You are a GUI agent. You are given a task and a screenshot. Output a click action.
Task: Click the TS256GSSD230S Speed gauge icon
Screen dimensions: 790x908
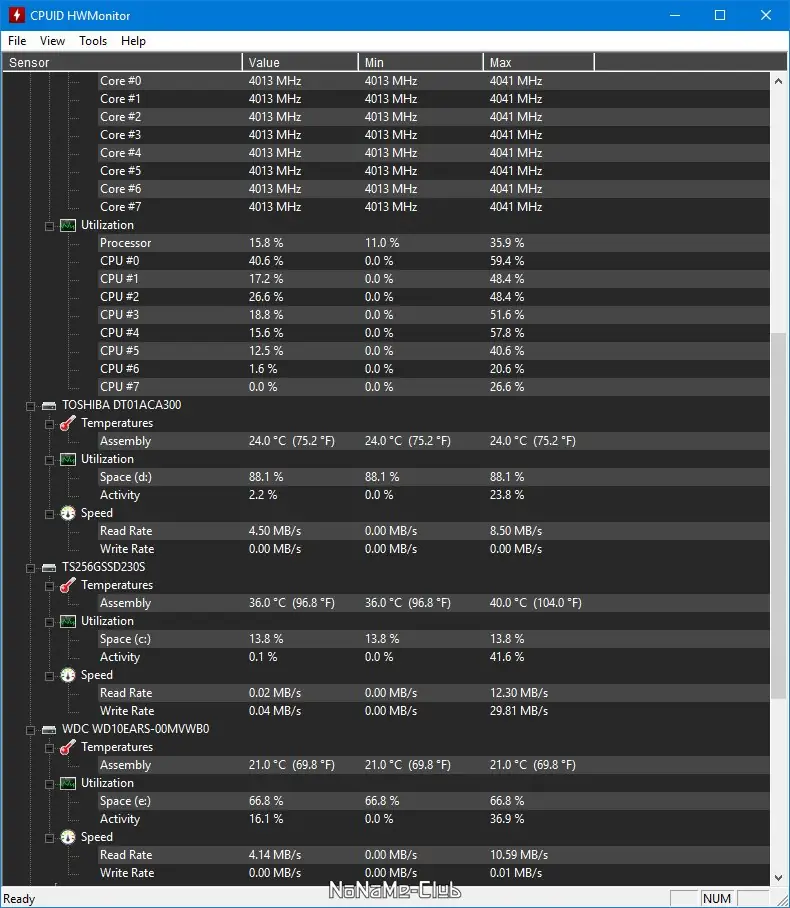coord(68,675)
